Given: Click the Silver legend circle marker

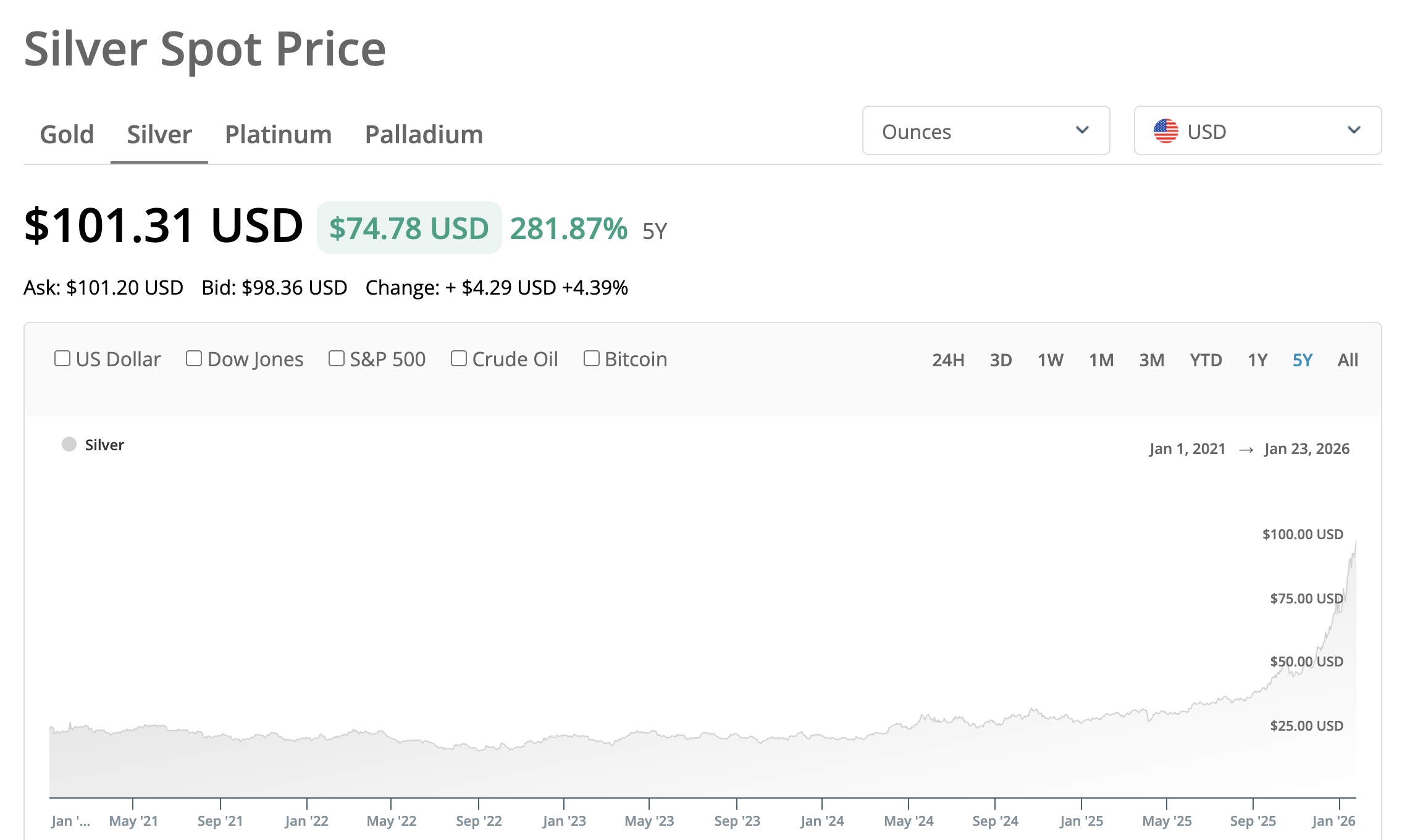Looking at the screenshot, I should [x=69, y=445].
